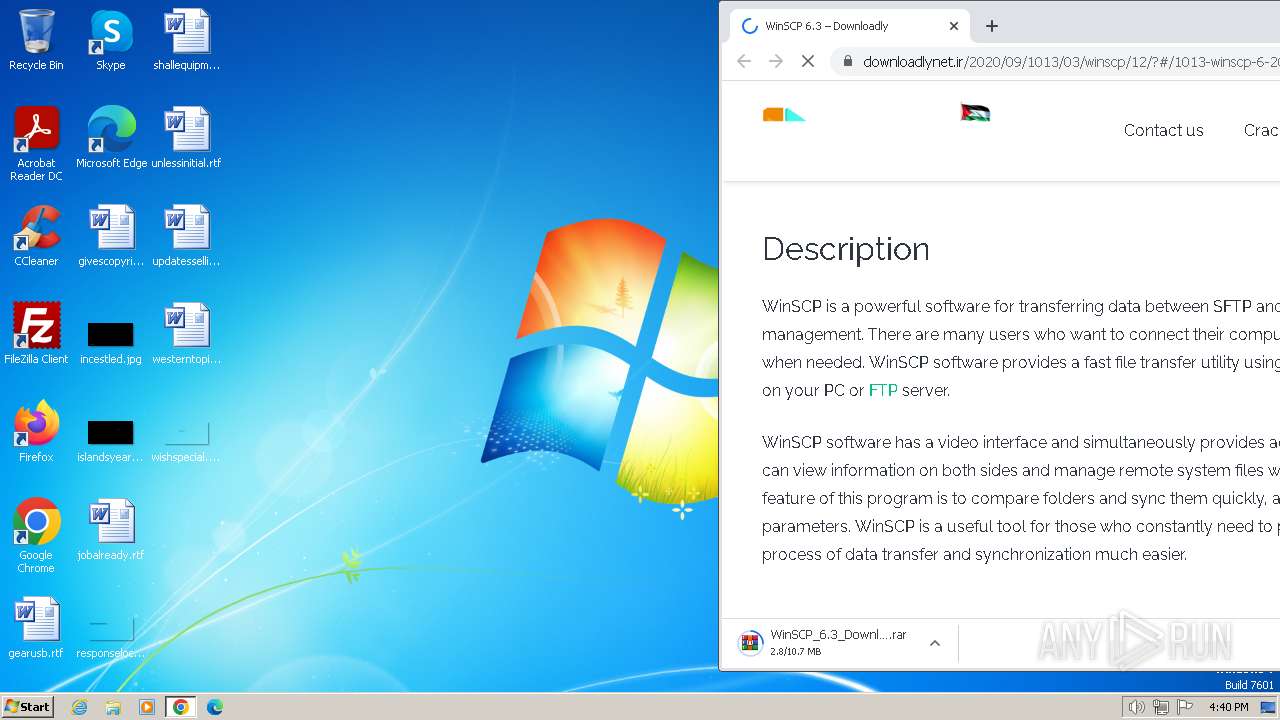The image size is (1280, 720).
Task: Open a new Chrome tab
Action: click(x=992, y=26)
